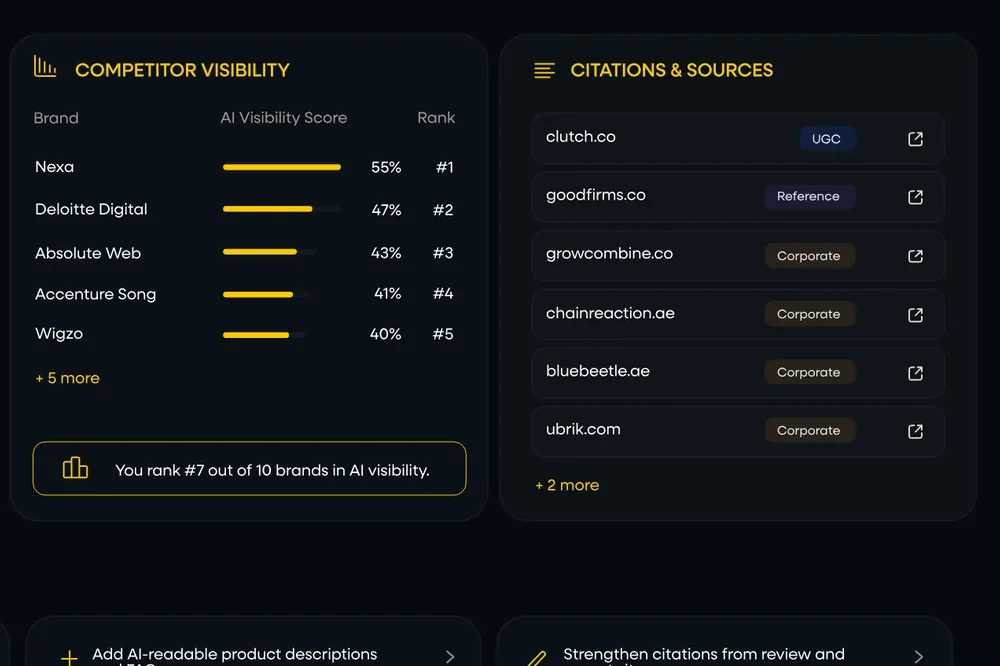Select the clutch.co source name
Viewport: 1000px width, 666px height.
pos(580,137)
